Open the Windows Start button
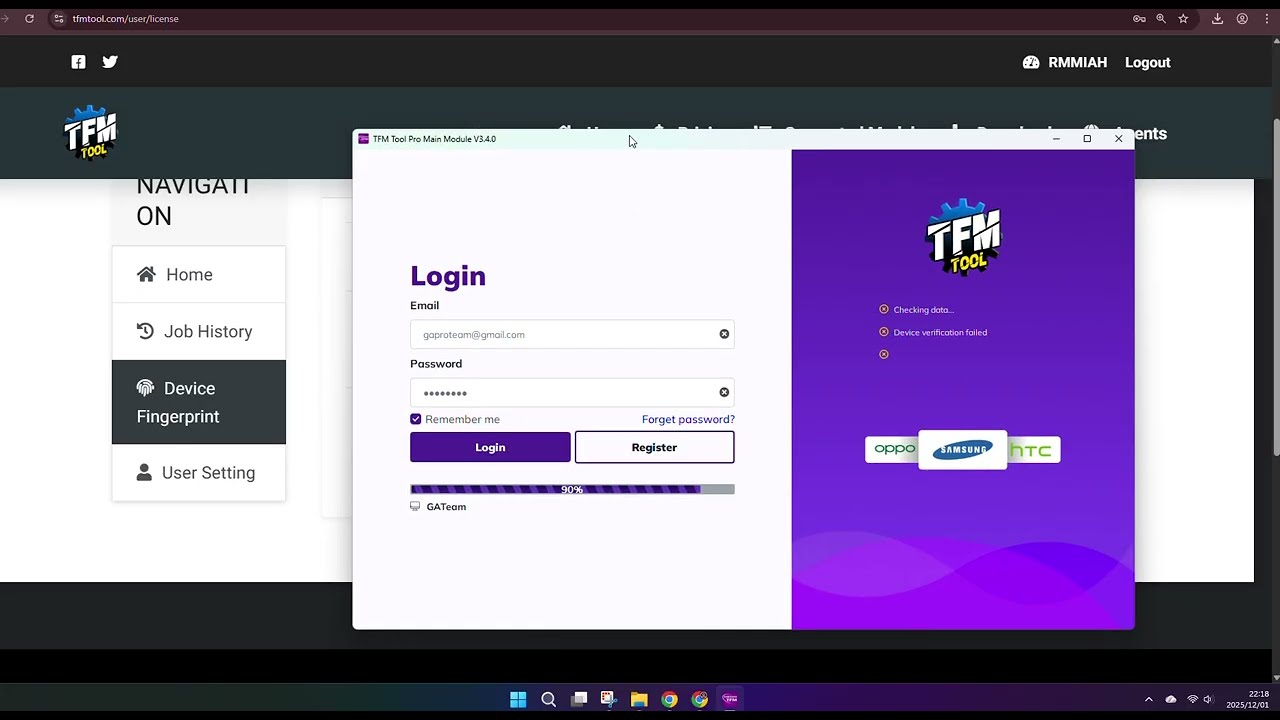Image resolution: width=1280 pixels, height=720 pixels. coord(518,699)
